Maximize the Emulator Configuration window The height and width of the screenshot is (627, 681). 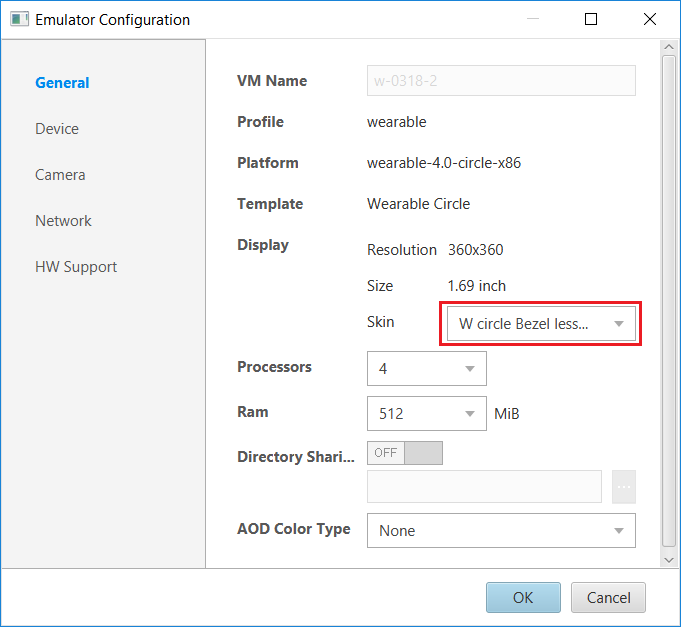(x=591, y=19)
